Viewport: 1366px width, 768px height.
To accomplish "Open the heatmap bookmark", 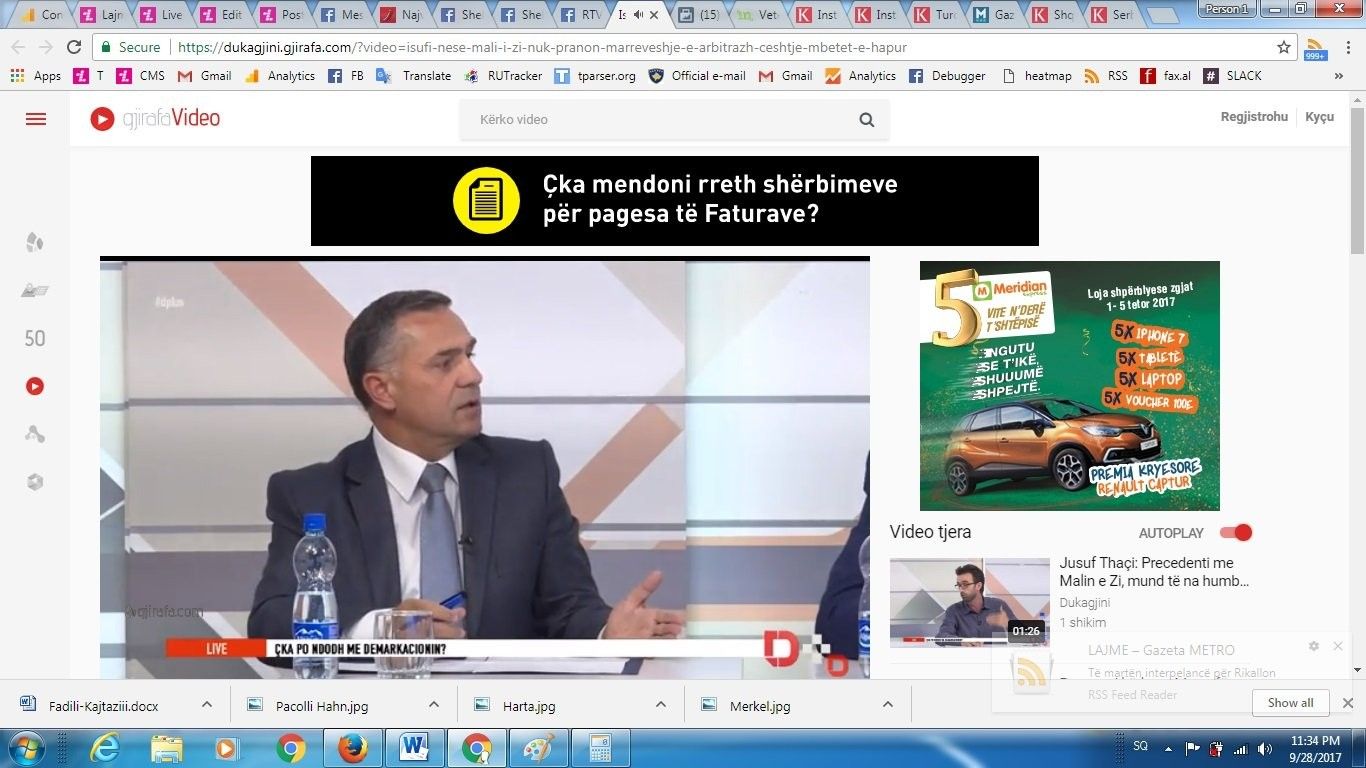I will (x=1037, y=76).
